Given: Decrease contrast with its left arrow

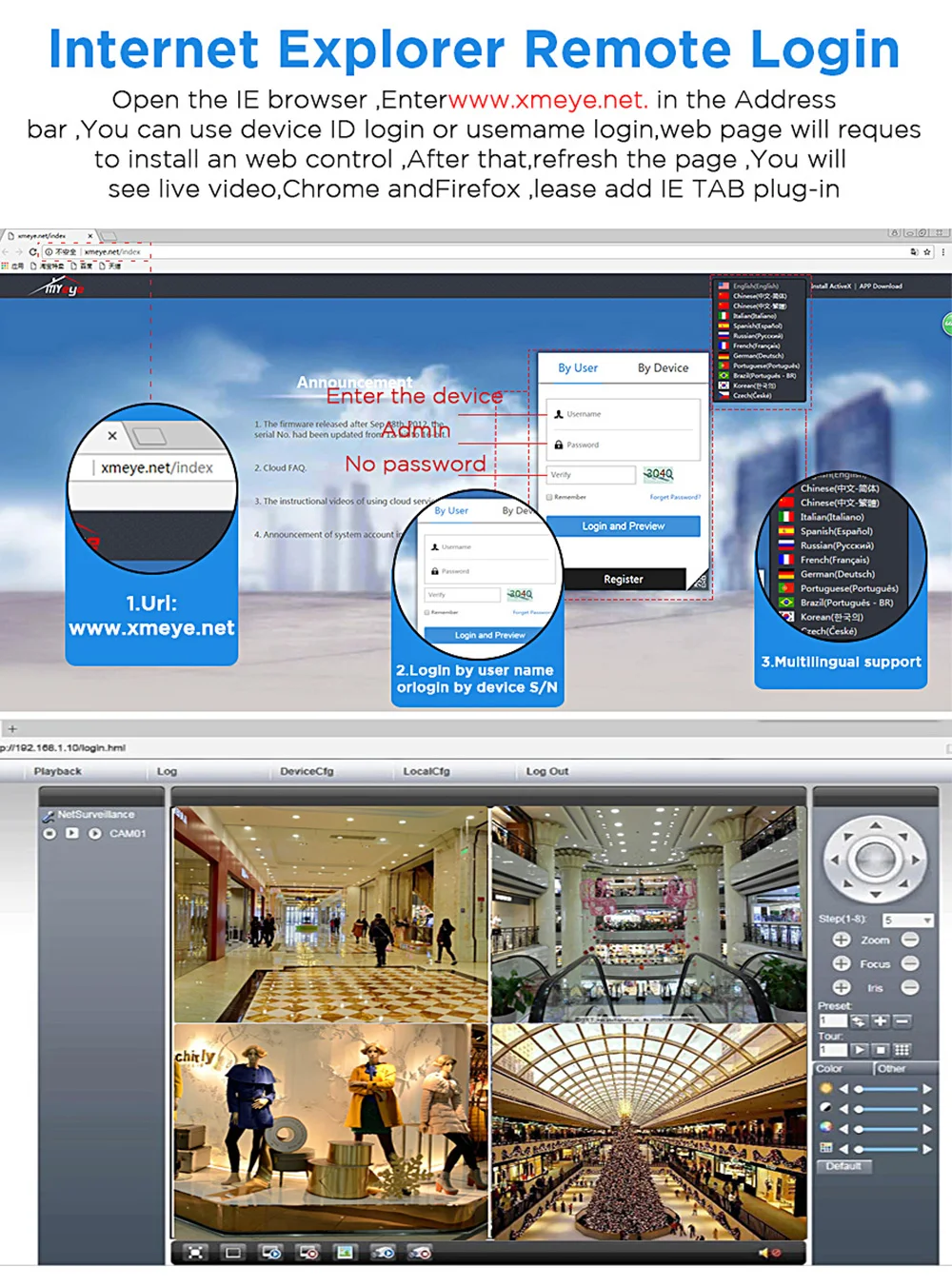Looking at the screenshot, I should point(843,1108).
